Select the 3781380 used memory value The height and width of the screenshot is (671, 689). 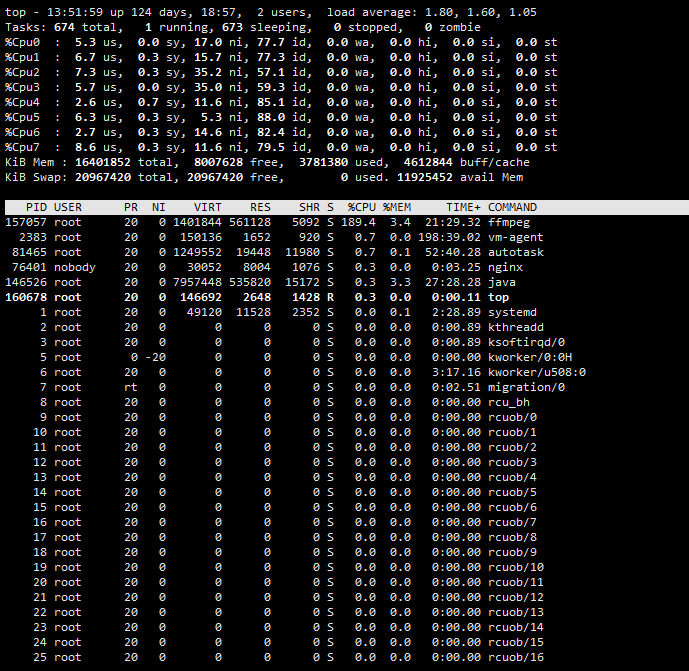tap(323, 162)
